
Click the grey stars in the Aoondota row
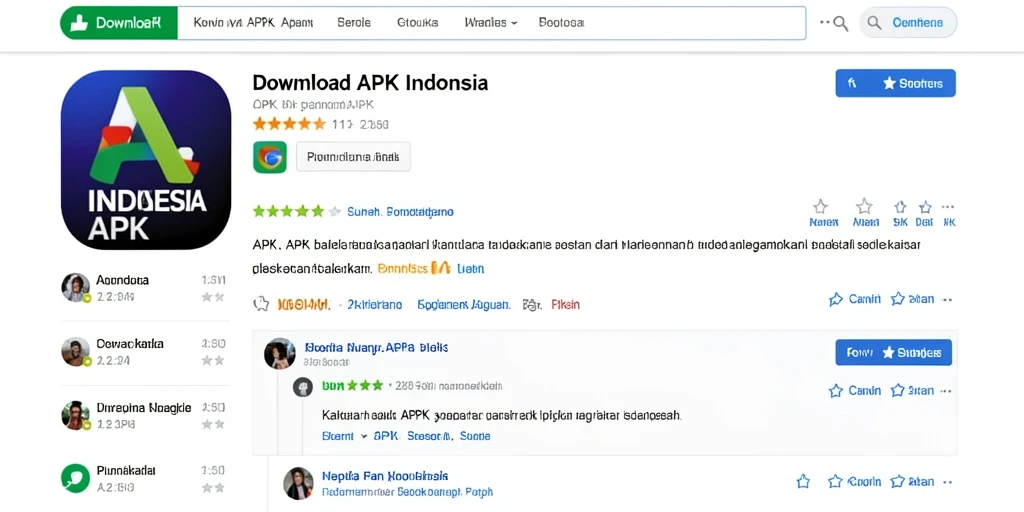pos(213,297)
